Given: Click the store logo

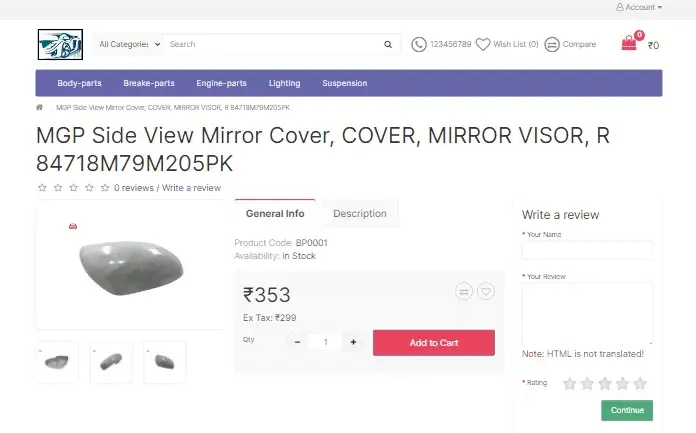Looking at the screenshot, I should 60,44.
